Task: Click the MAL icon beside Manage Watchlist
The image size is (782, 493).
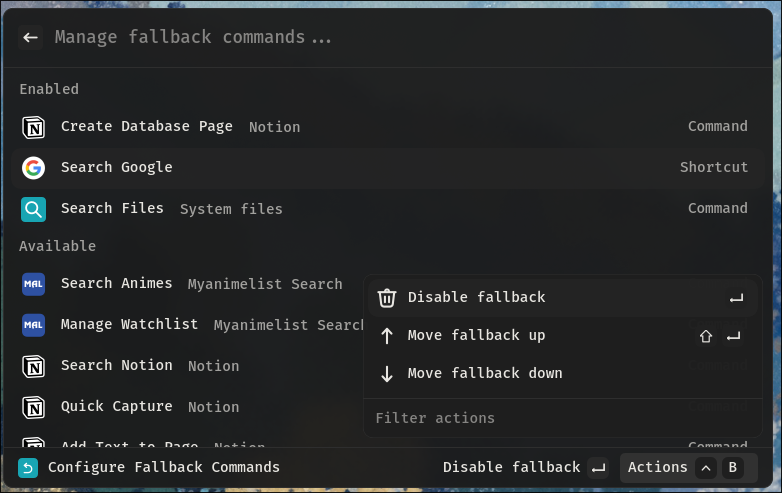Action: tap(33, 325)
